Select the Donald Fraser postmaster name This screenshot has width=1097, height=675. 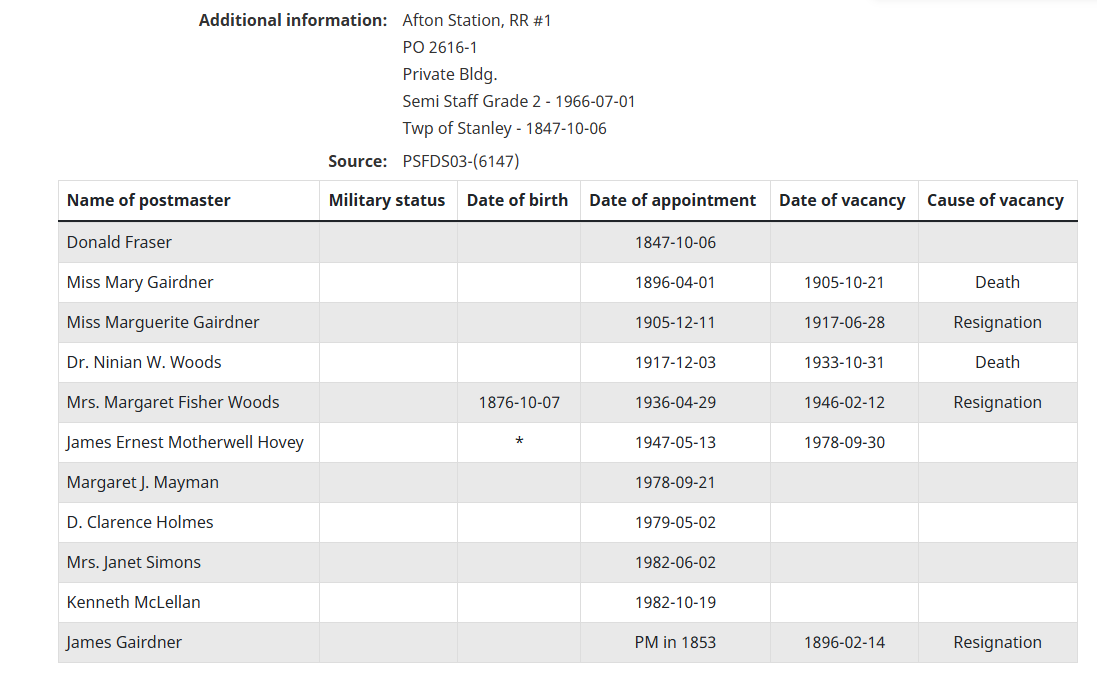[x=119, y=242]
